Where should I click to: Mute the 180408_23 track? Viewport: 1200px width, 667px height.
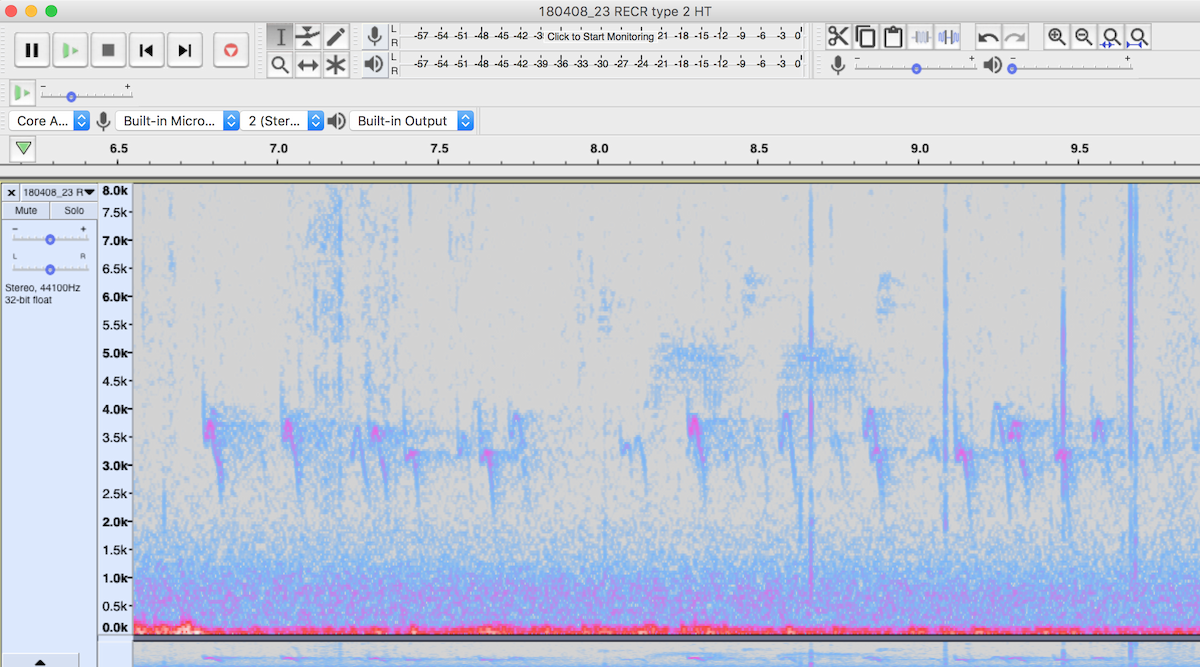pyautogui.click(x=26, y=210)
